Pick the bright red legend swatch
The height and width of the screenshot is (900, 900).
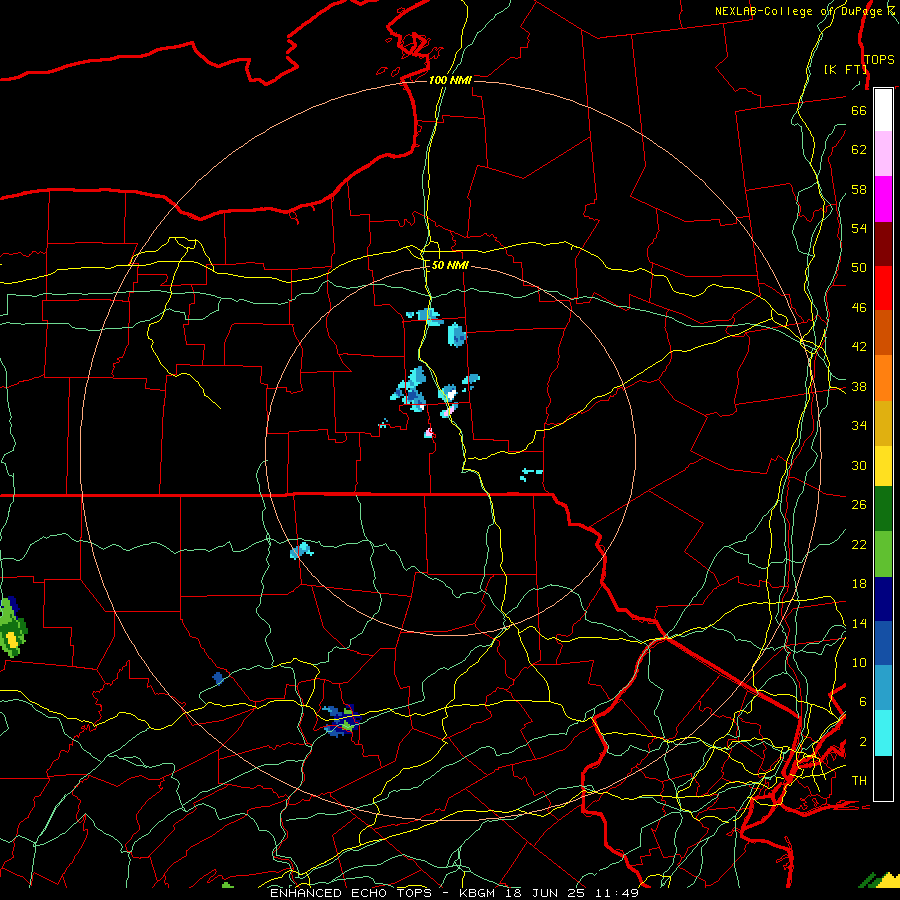(x=883, y=288)
